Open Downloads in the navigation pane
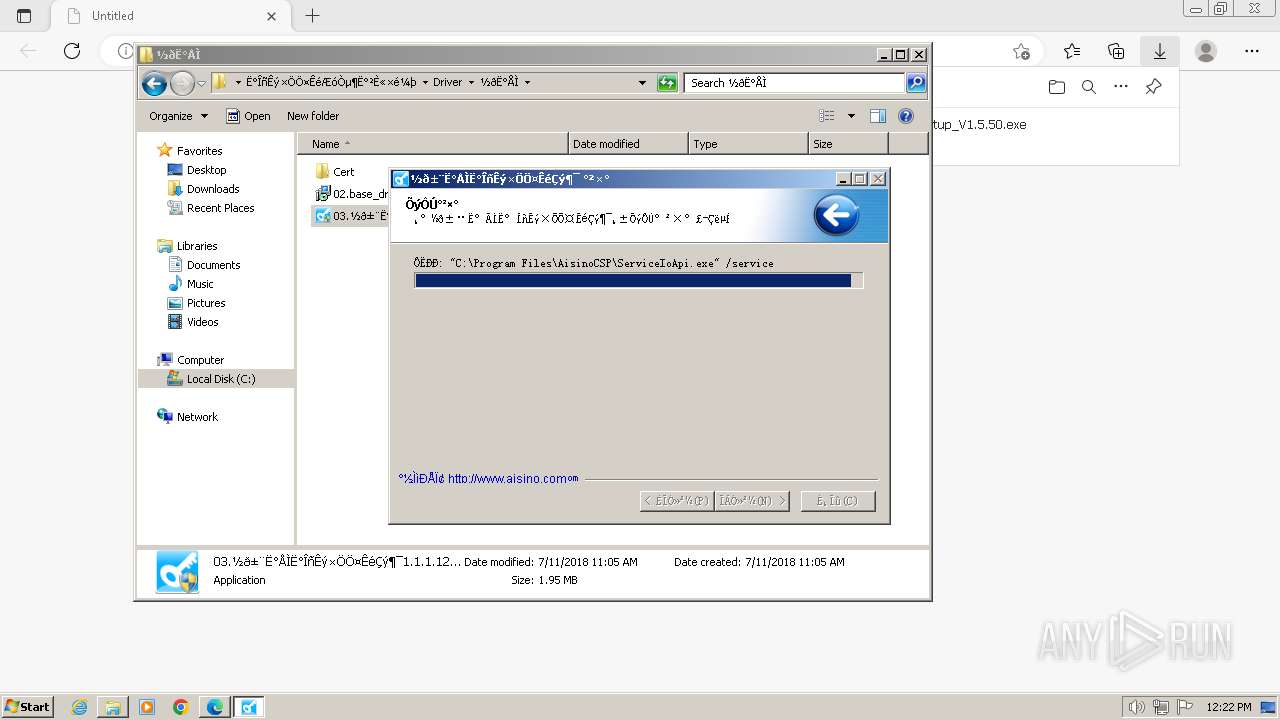1280x720 pixels. pyautogui.click(x=213, y=189)
